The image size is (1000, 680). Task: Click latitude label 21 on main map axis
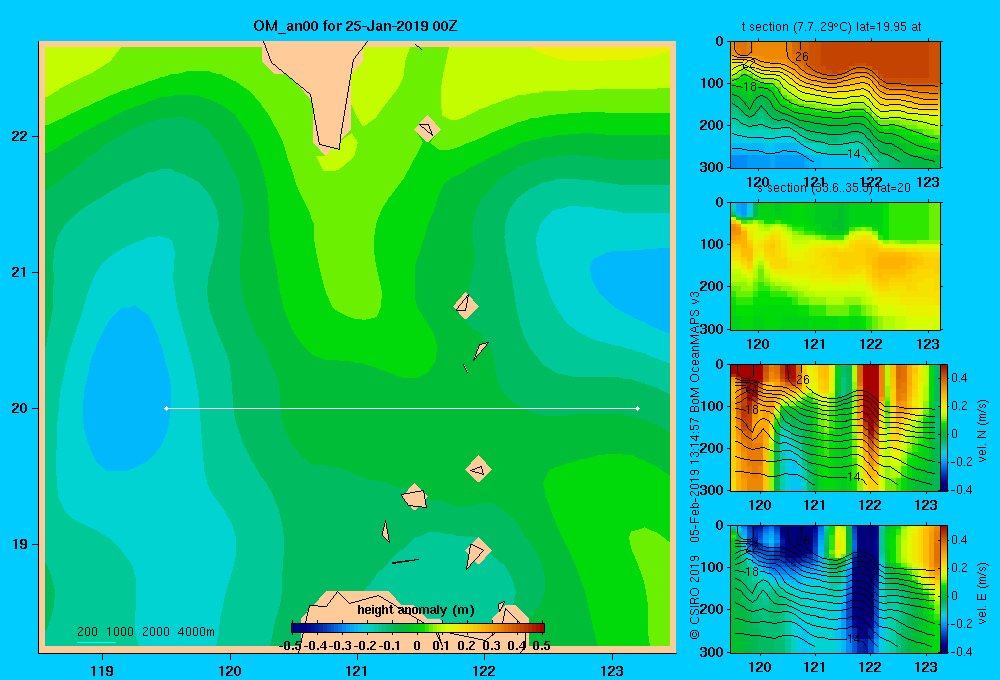click(20, 272)
